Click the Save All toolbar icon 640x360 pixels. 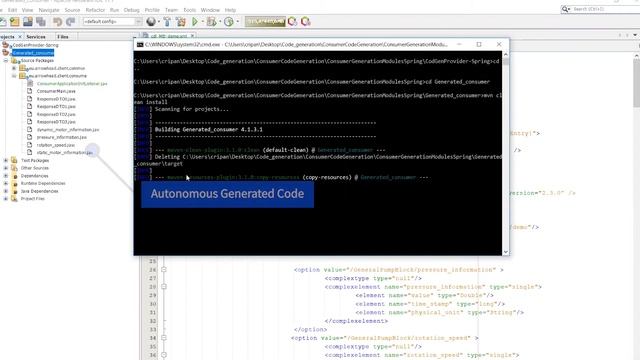(x=41, y=22)
